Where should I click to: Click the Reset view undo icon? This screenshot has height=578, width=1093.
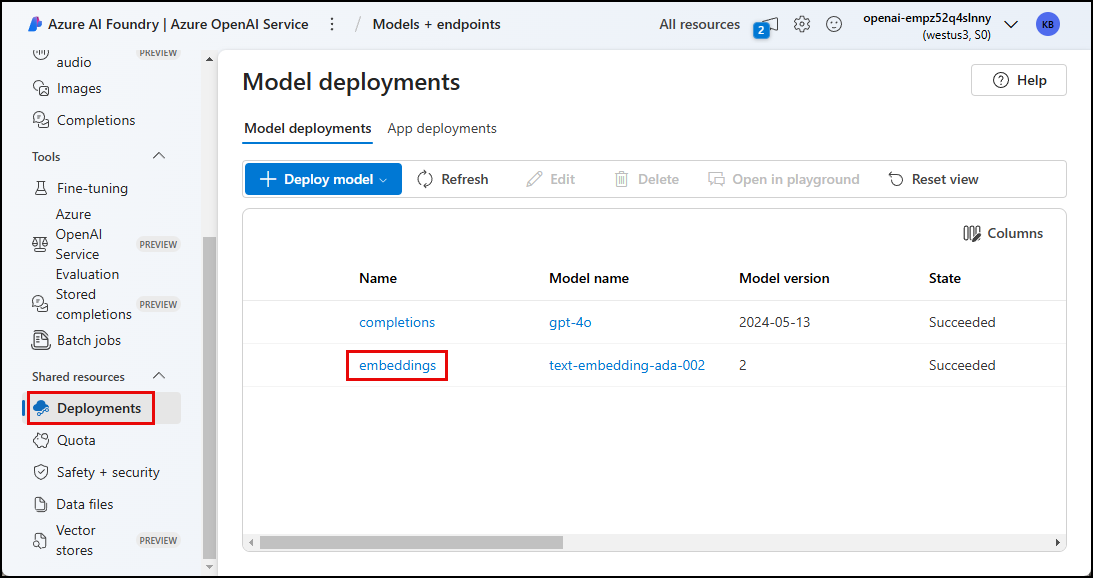(x=896, y=179)
